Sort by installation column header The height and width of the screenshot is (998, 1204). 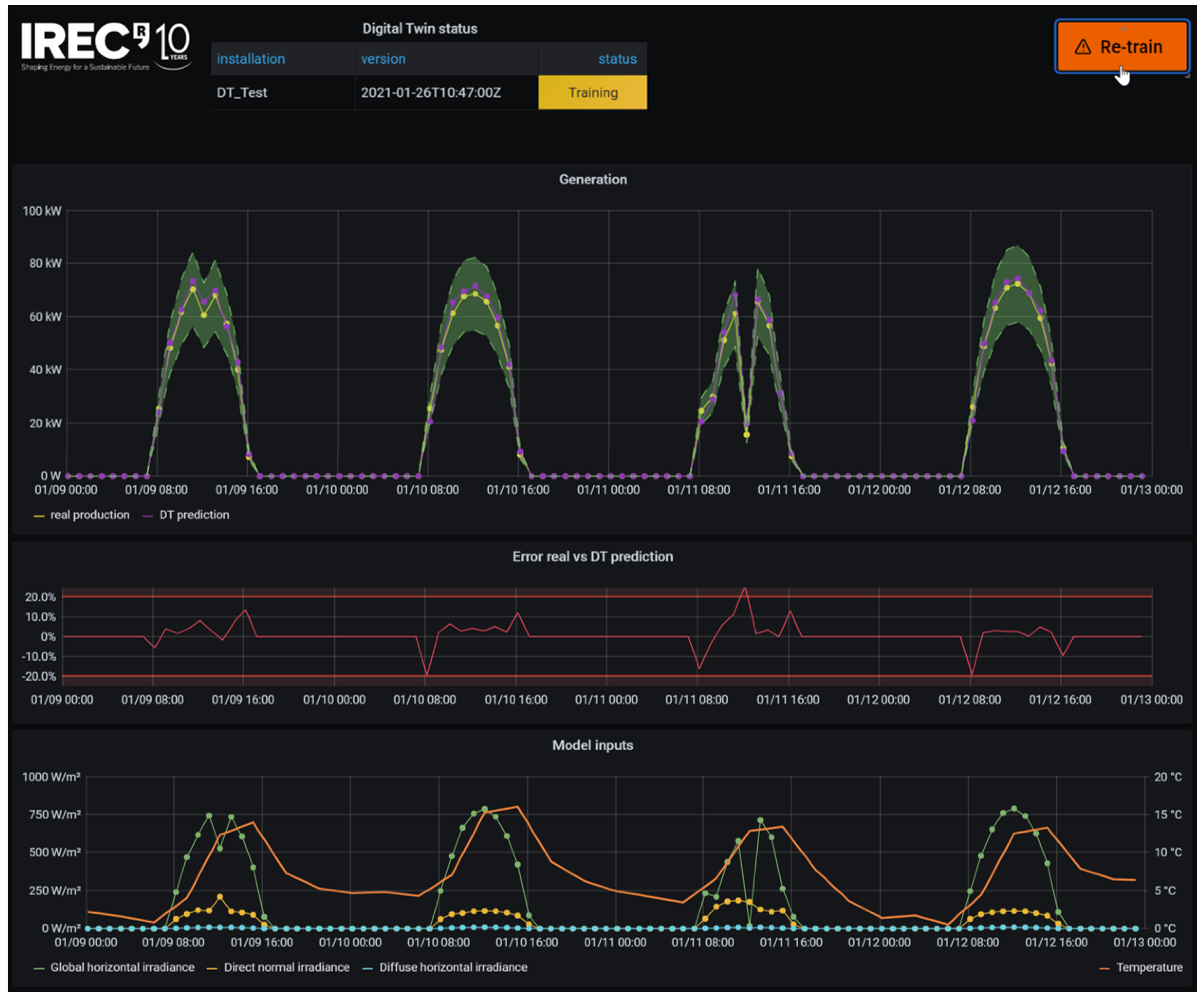click(250, 59)
